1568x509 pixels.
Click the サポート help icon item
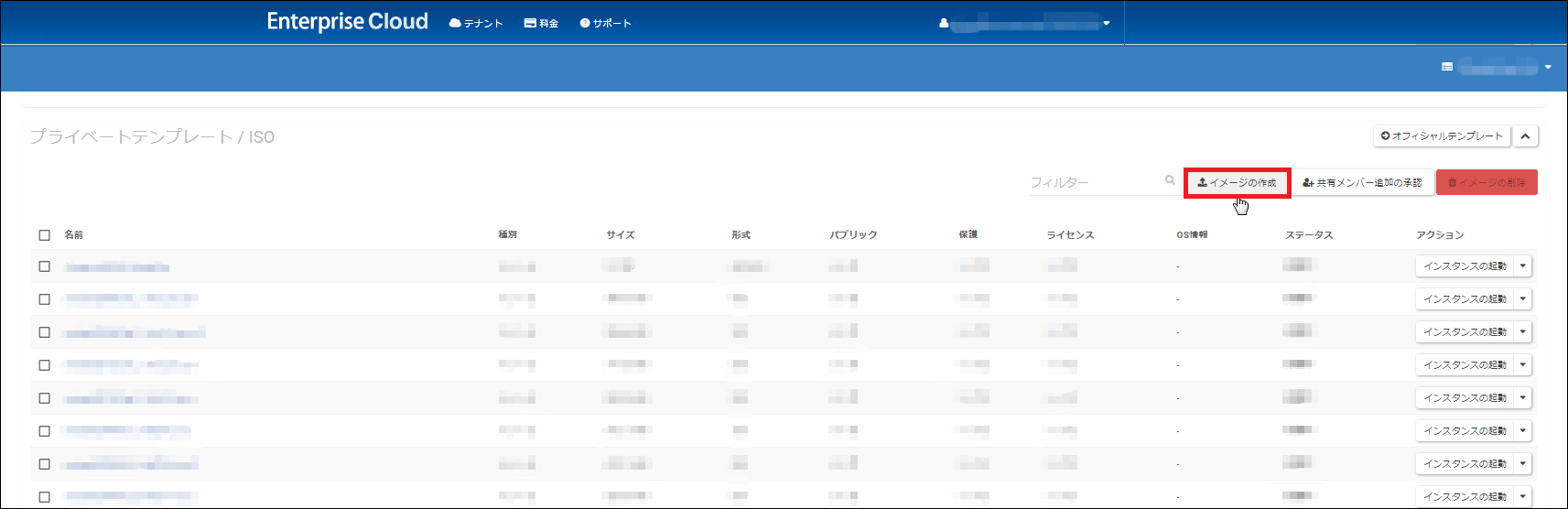[605, 23]
